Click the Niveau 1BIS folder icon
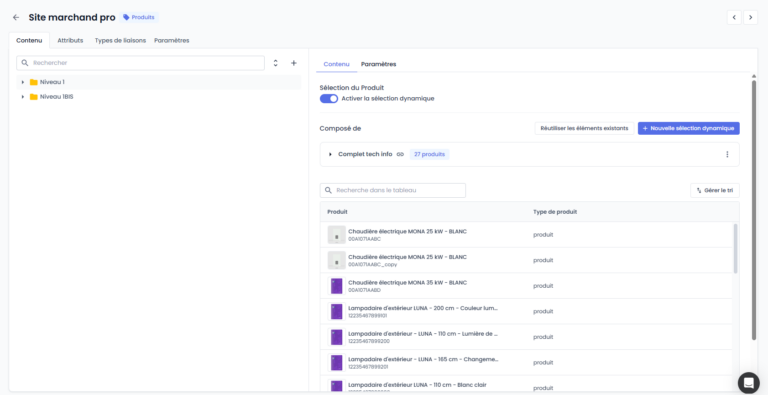This screenshot has width=768, height=395. [x=34, y=97]
